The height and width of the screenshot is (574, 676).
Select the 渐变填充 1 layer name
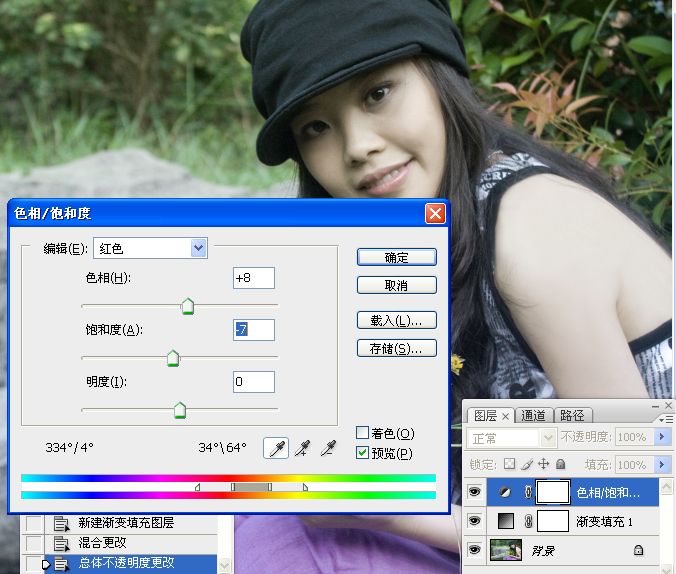click(604, 522)
